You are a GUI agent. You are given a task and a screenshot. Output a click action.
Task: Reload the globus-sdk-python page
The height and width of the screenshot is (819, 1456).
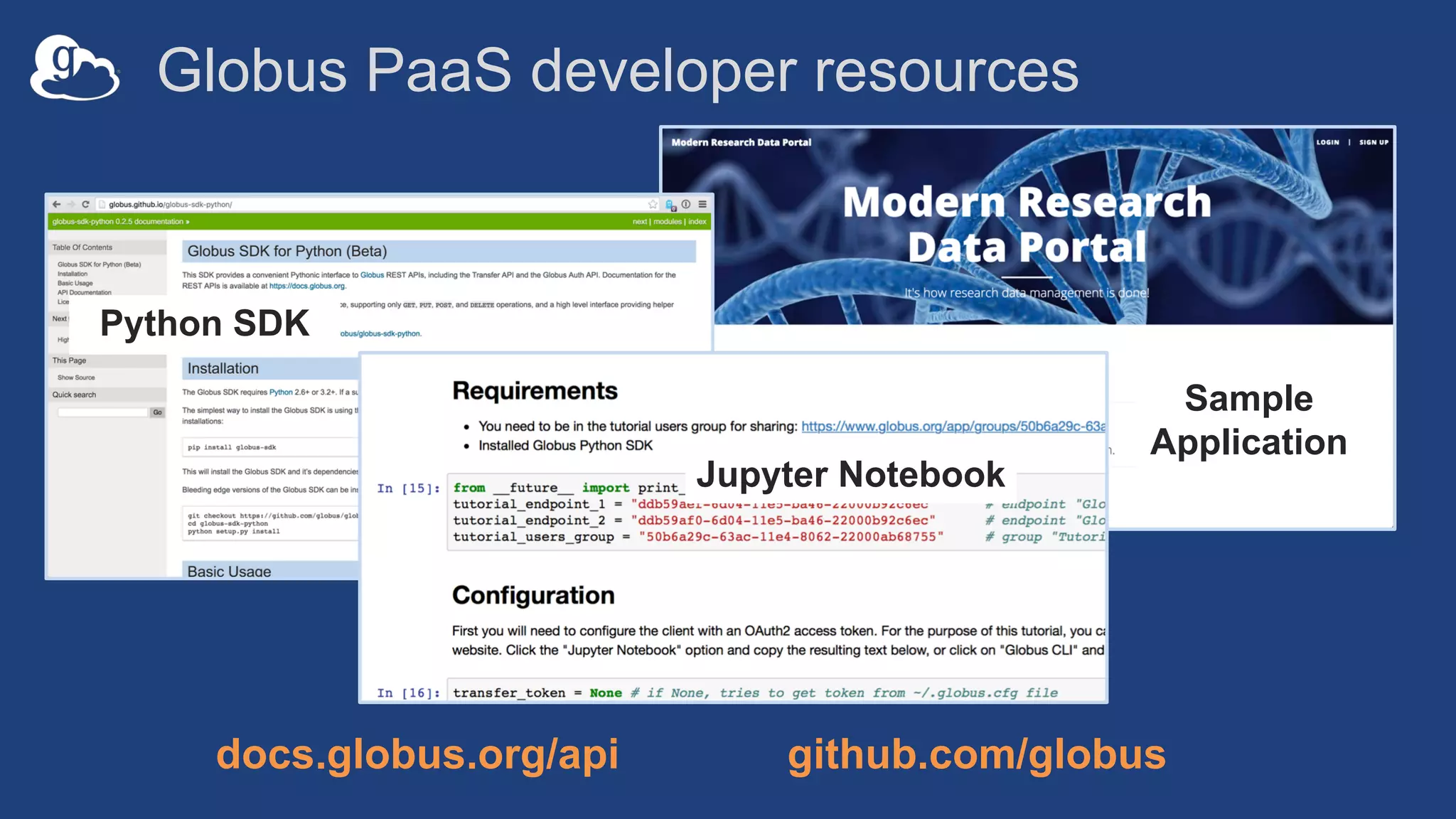85,204
